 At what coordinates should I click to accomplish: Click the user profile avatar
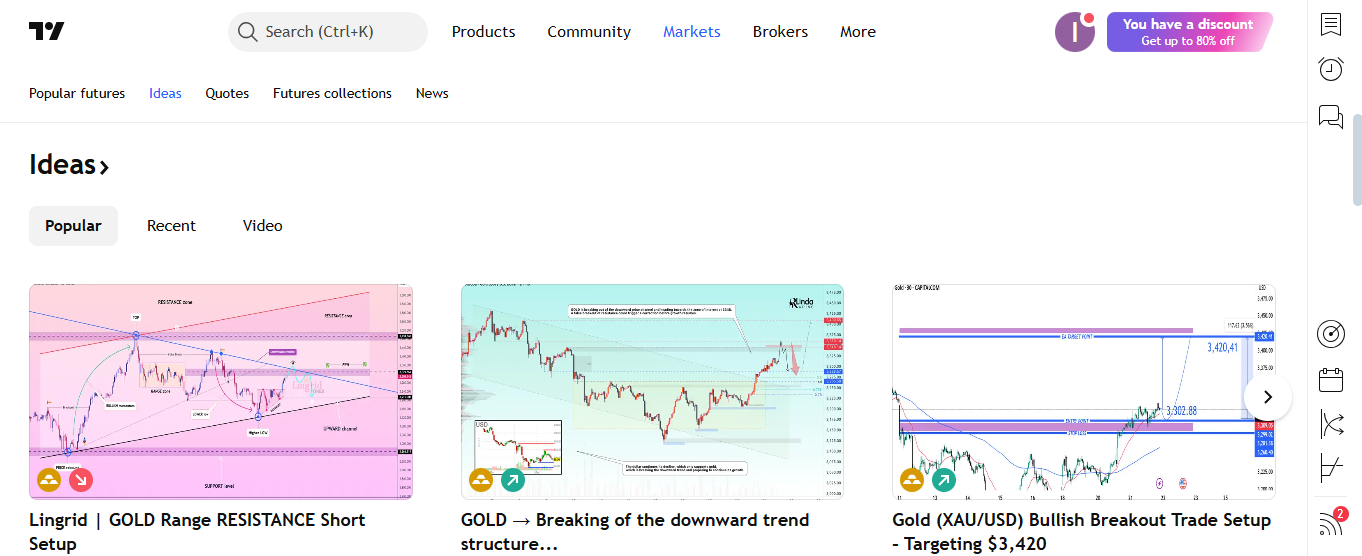coord(1075,32)
